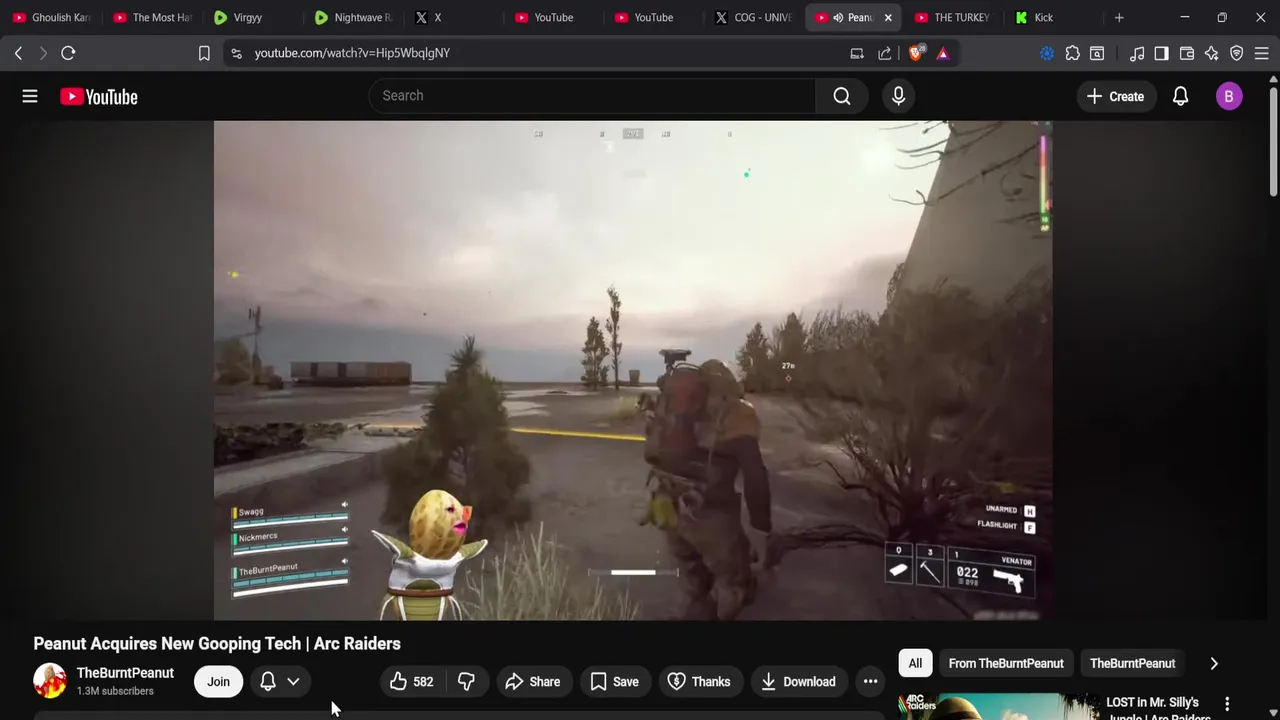1280x720 pixels.
Task: Open the media control music note
Action: click(1137, 53)
